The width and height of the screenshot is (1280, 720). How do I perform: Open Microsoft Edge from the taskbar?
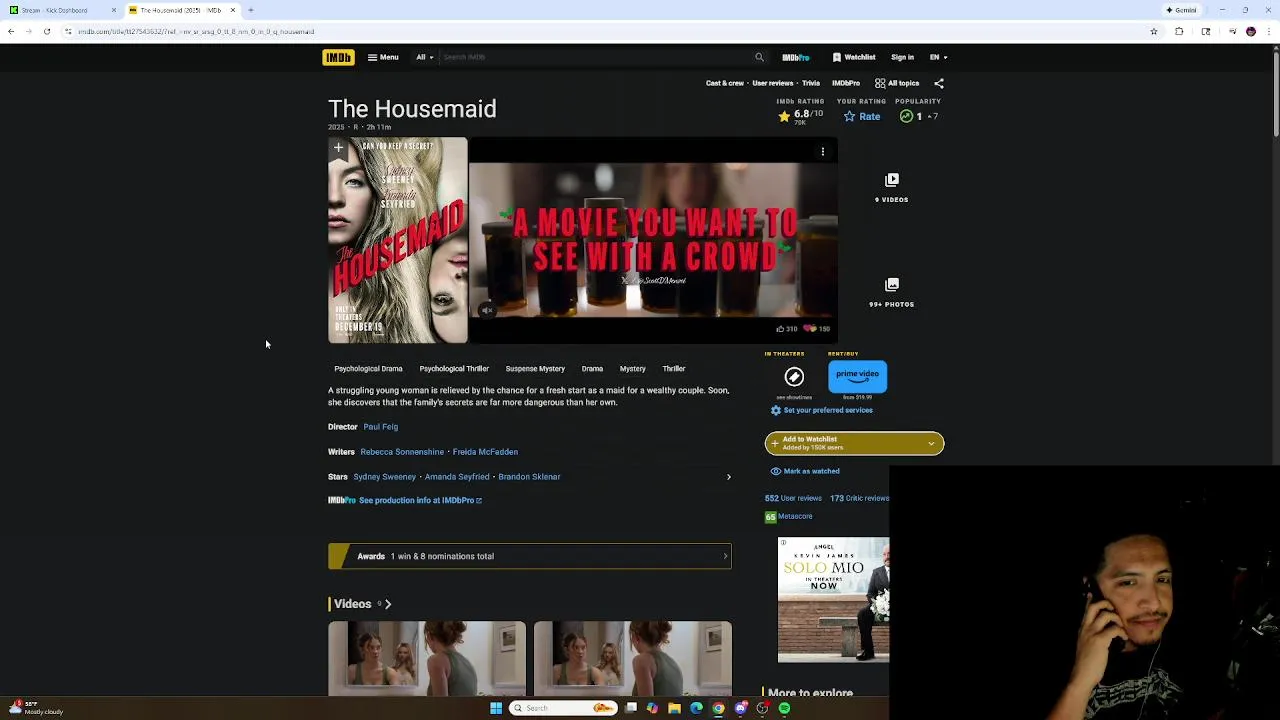pyautogui.click(x=696, y=708)
